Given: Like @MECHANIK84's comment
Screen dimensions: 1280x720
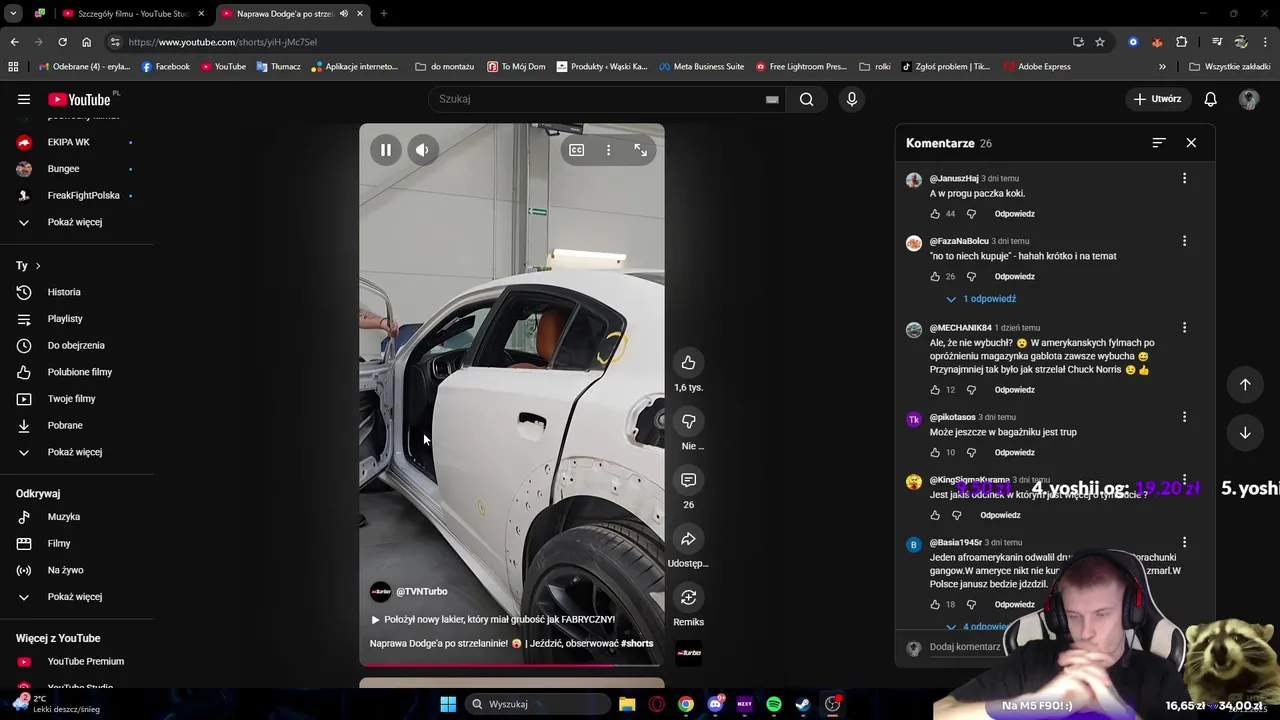Looking at the screenshot, I should [x=935, y=390].
